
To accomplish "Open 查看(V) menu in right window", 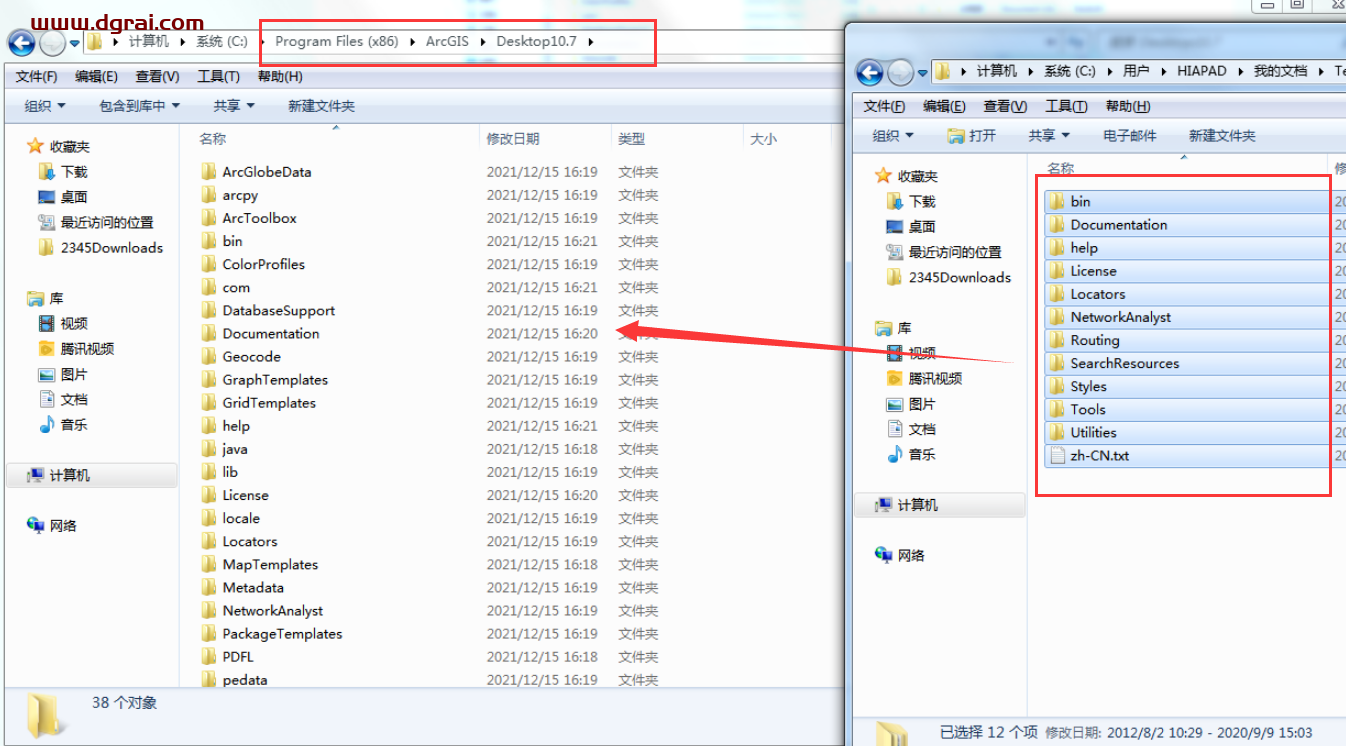I will [1005, 107].
